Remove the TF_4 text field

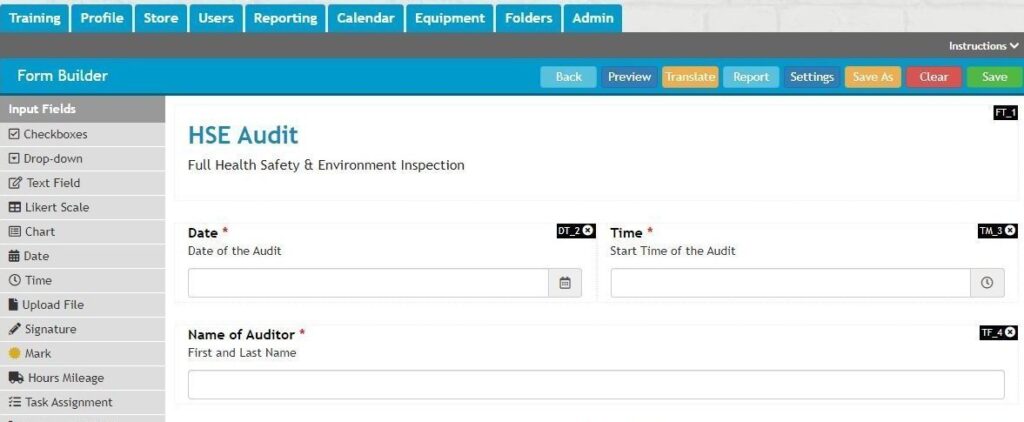coord(1011,332)
